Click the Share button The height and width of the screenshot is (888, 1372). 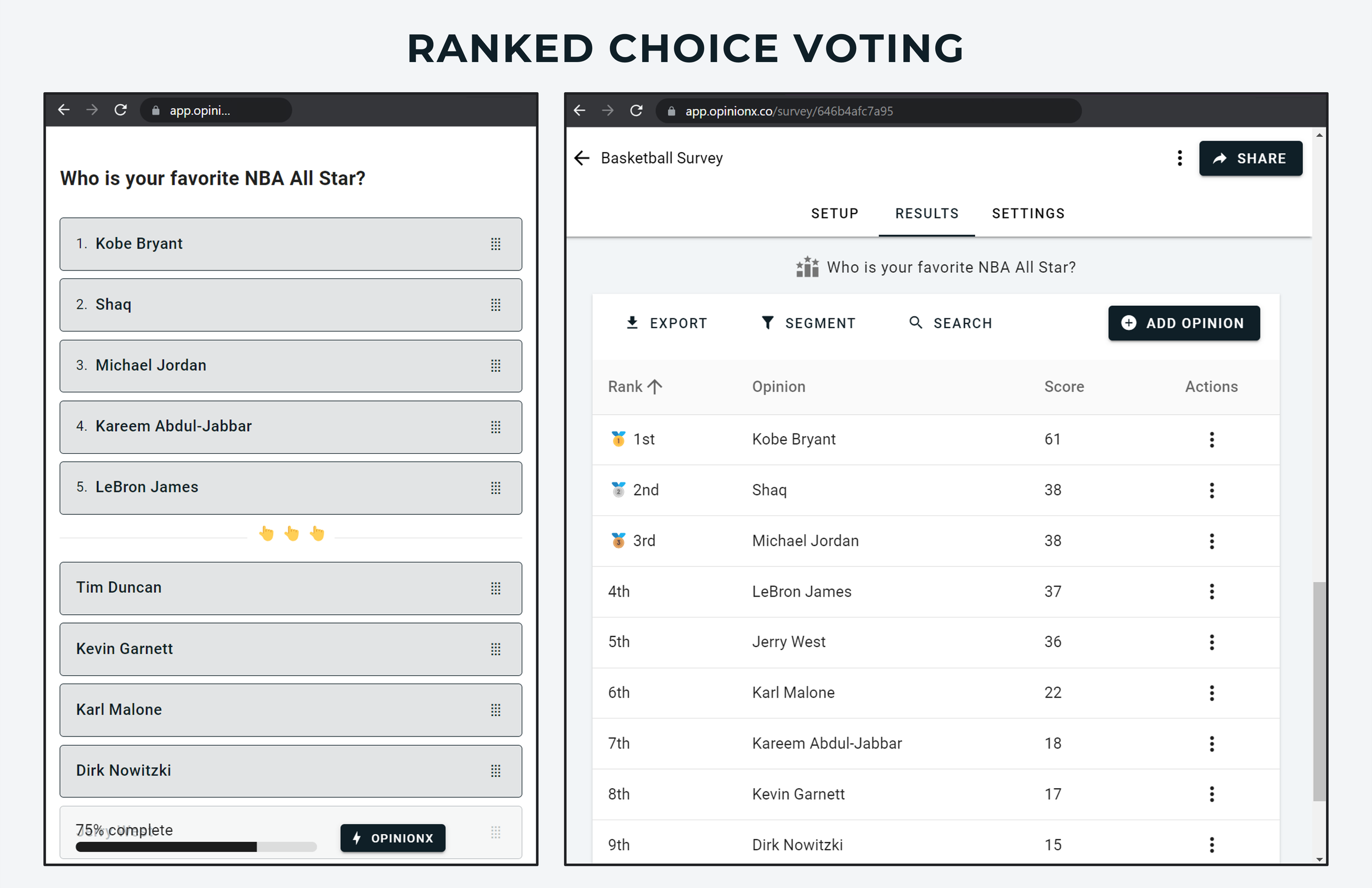[x=1250, y=159]
